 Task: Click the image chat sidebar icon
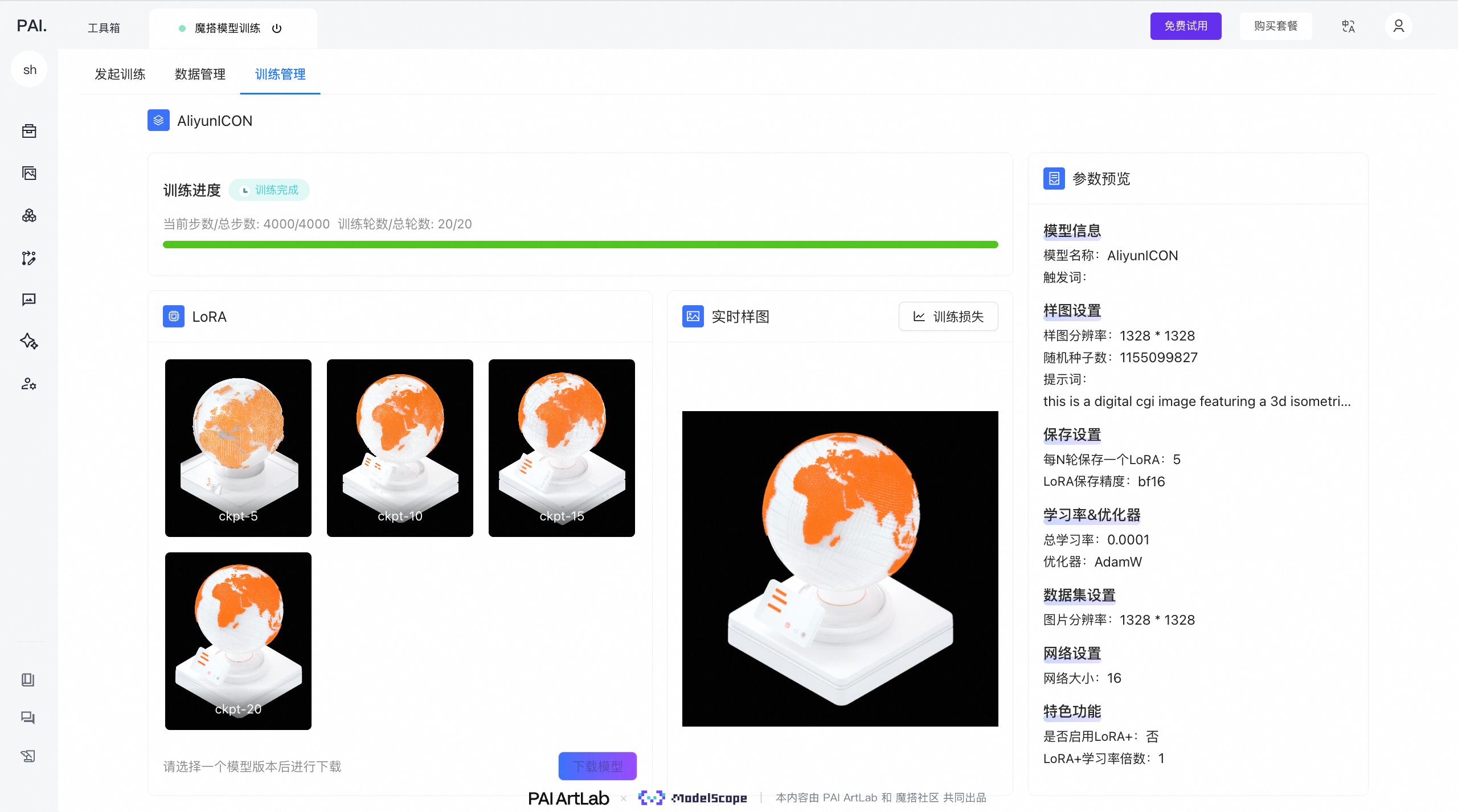click(29, 300)
